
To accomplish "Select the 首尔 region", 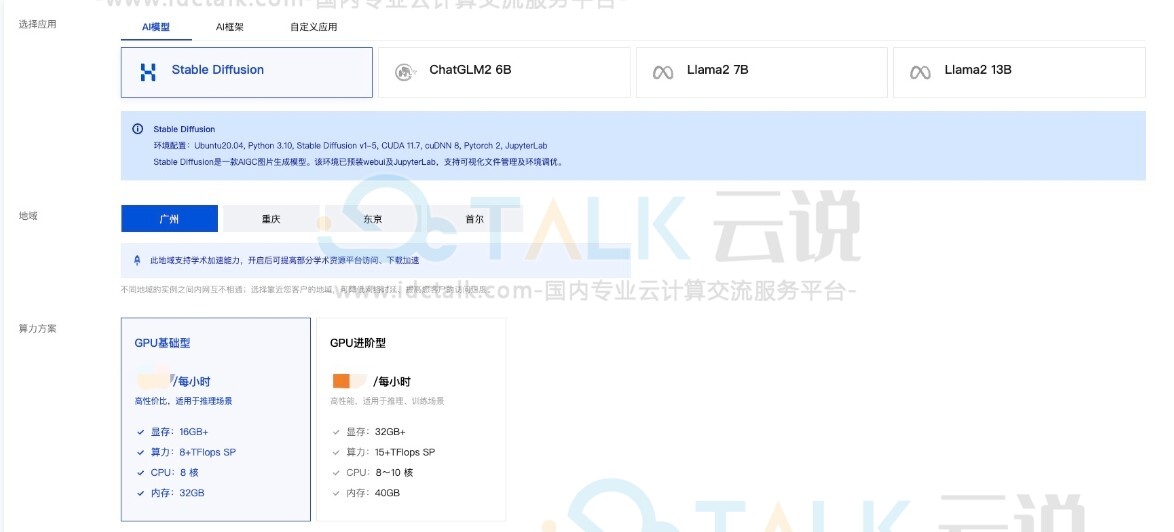I will 475,219.
